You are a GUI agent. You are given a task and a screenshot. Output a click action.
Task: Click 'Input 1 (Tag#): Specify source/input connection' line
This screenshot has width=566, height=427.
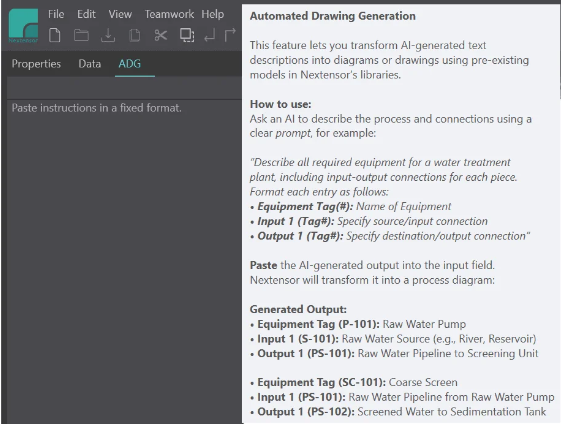tap(369, 221)
